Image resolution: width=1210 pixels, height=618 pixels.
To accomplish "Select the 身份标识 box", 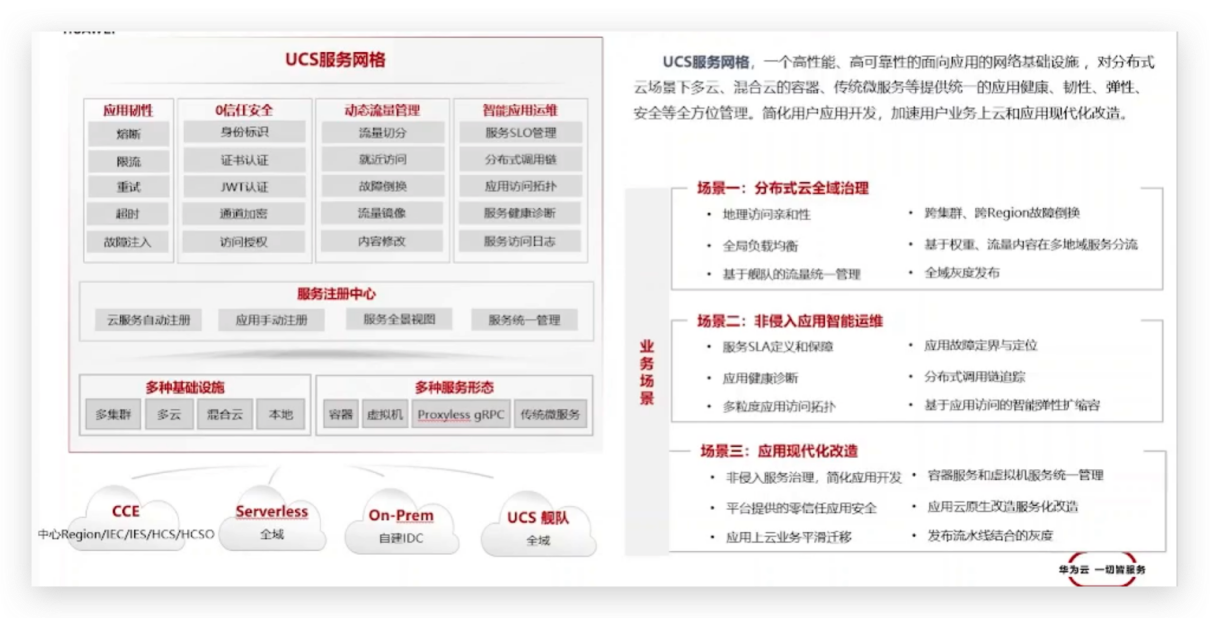I will point(244,132).
